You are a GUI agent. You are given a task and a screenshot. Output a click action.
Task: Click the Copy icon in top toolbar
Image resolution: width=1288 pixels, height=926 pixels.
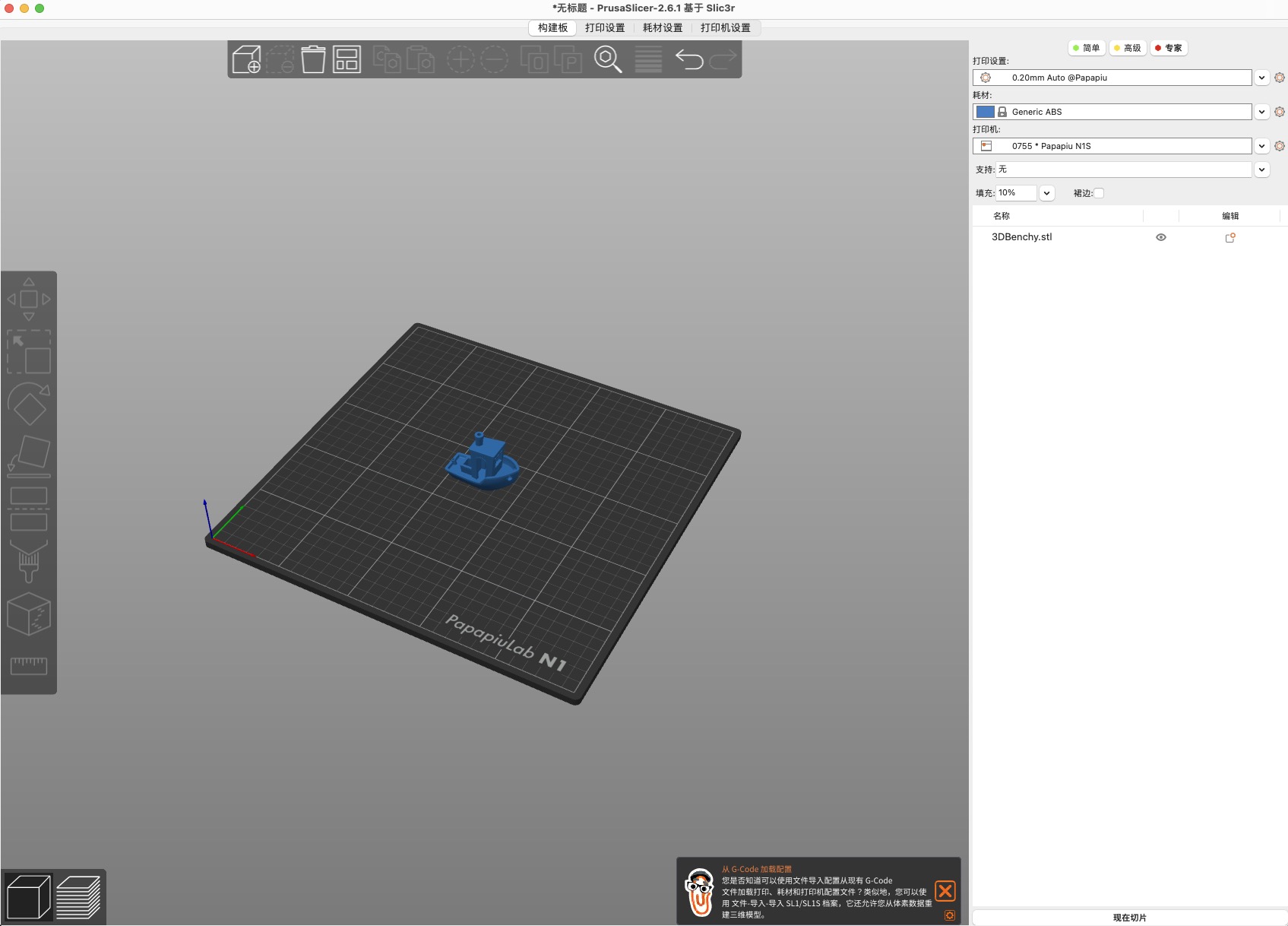(387, 59)
